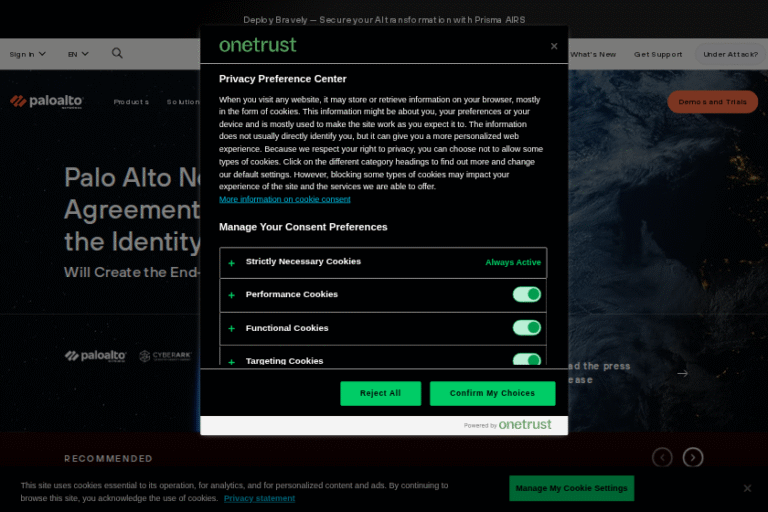
Task: Open the Get Support menu item
Action: pyautogui.click(x=658, y=54)
